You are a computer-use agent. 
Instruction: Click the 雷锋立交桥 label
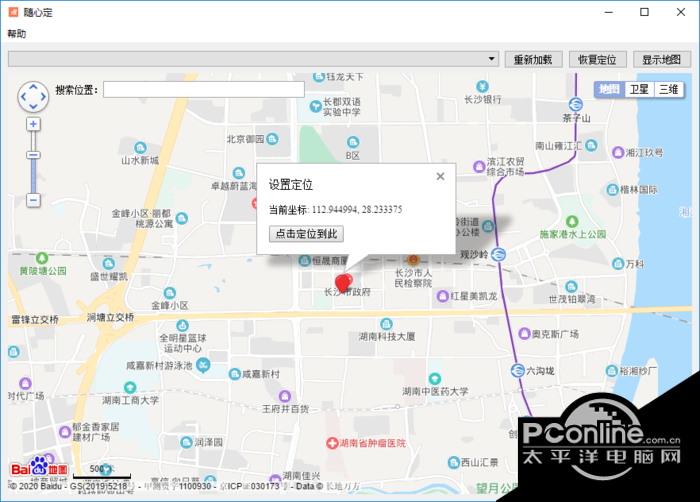(35, 319)
